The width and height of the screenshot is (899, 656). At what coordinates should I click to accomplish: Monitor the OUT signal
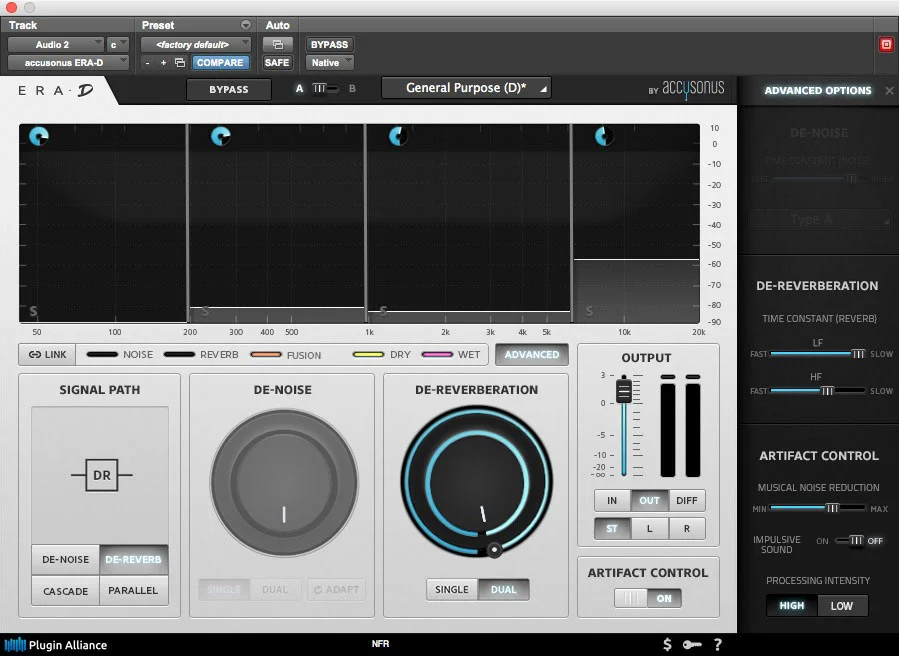coord(649,501)
